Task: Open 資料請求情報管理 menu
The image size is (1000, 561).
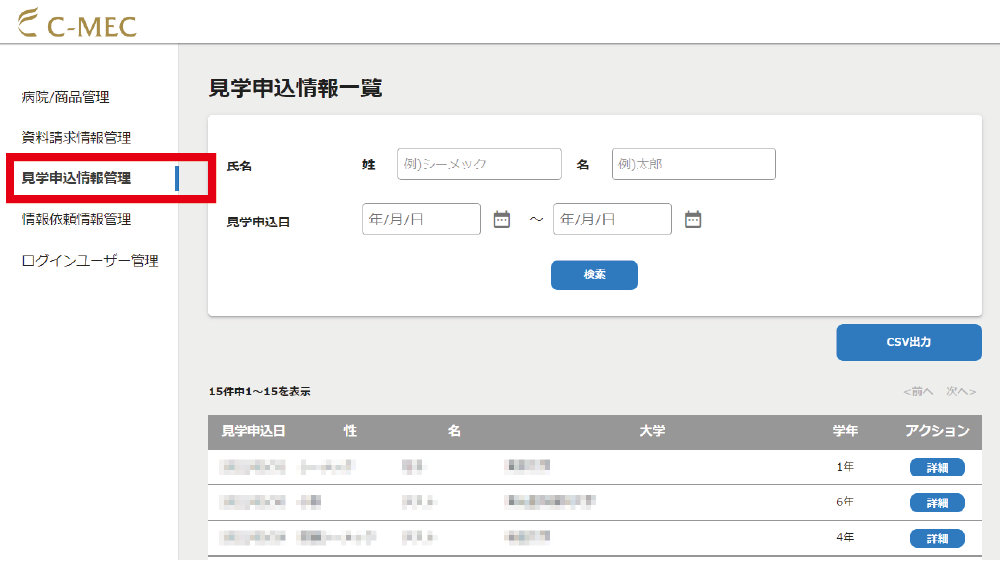Action: [76, 138]
